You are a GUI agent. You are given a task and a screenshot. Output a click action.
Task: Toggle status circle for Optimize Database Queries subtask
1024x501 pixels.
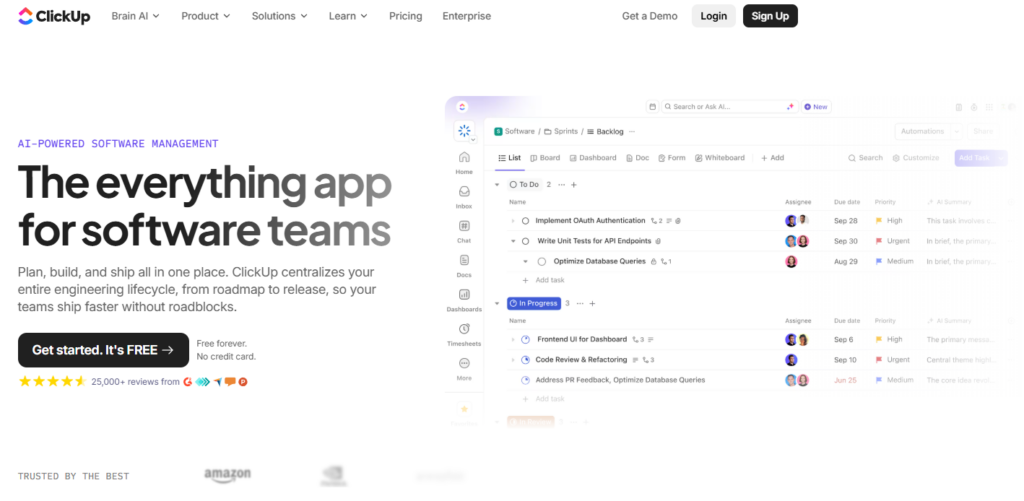click(x=541, y=261)
